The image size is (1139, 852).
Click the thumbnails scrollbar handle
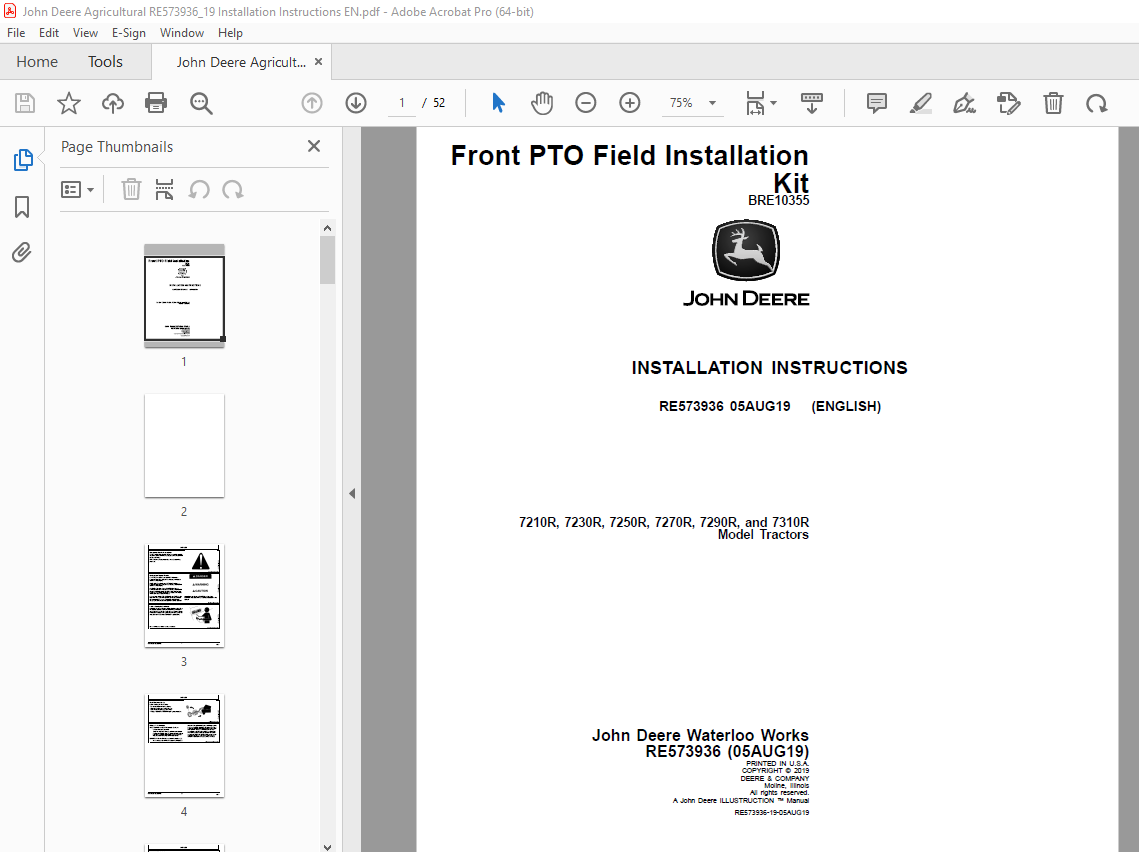[x=328, y=260]
